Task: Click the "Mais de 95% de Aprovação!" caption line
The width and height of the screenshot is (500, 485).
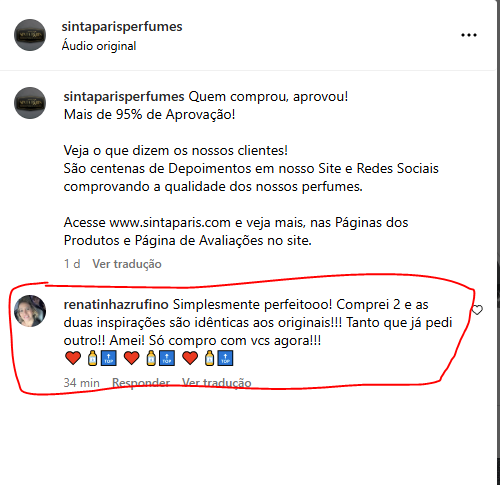Action: tap(149, 115)
